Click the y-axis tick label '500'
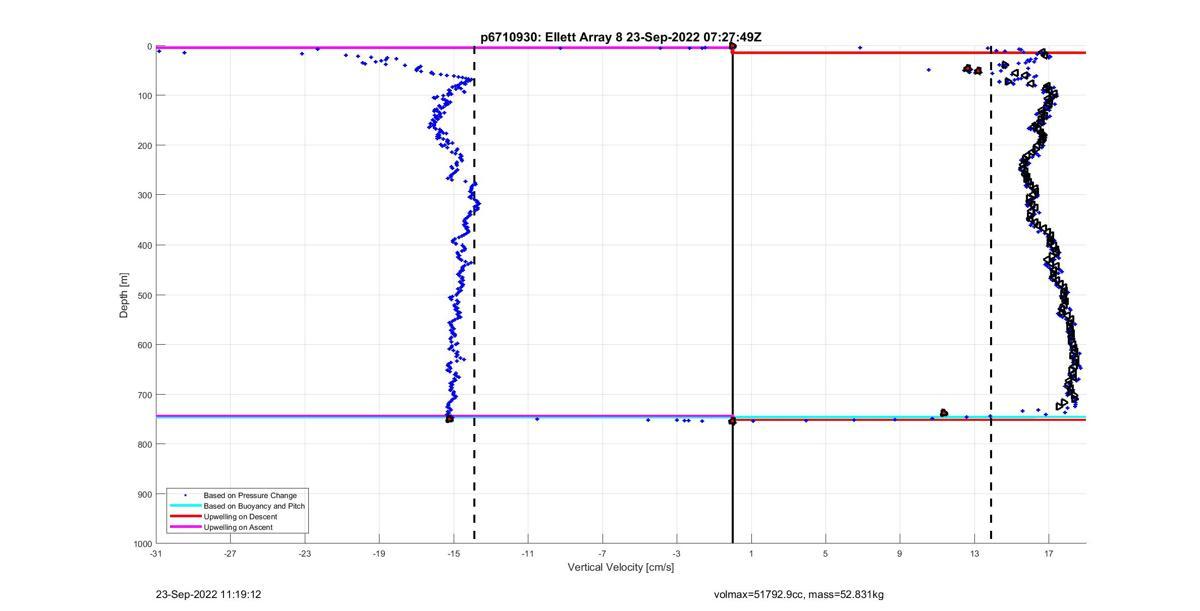This screenshot has height=611, width=1200. coord(144,295)
